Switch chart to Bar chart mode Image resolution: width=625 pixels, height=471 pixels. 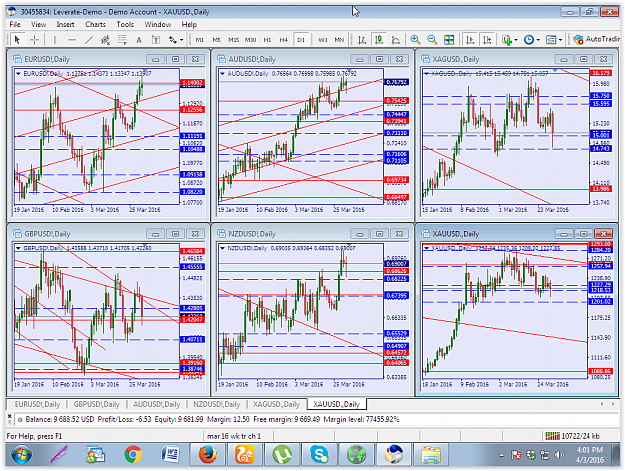pos(362,39)
